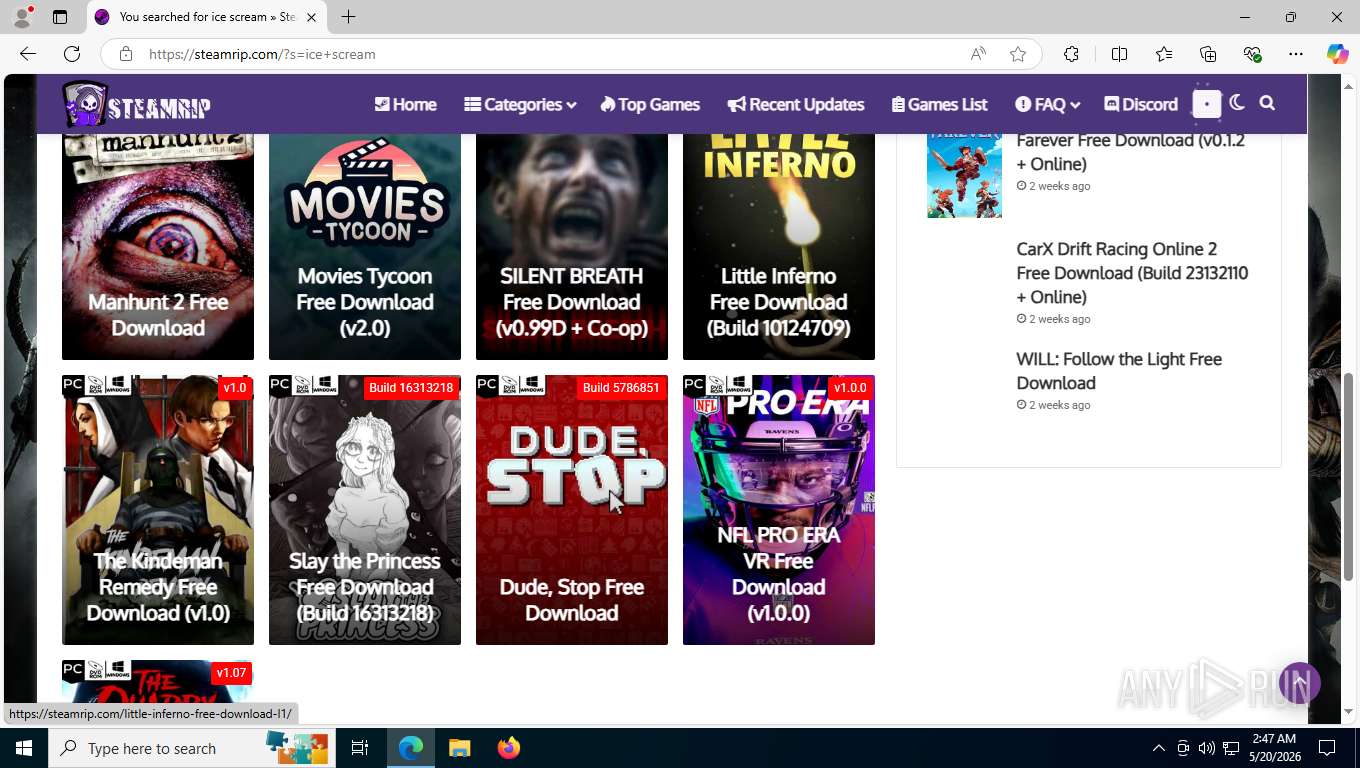The image size is (1360, 768).
Task: Click the v1.0.0 version badge
Action: point(850,388)
